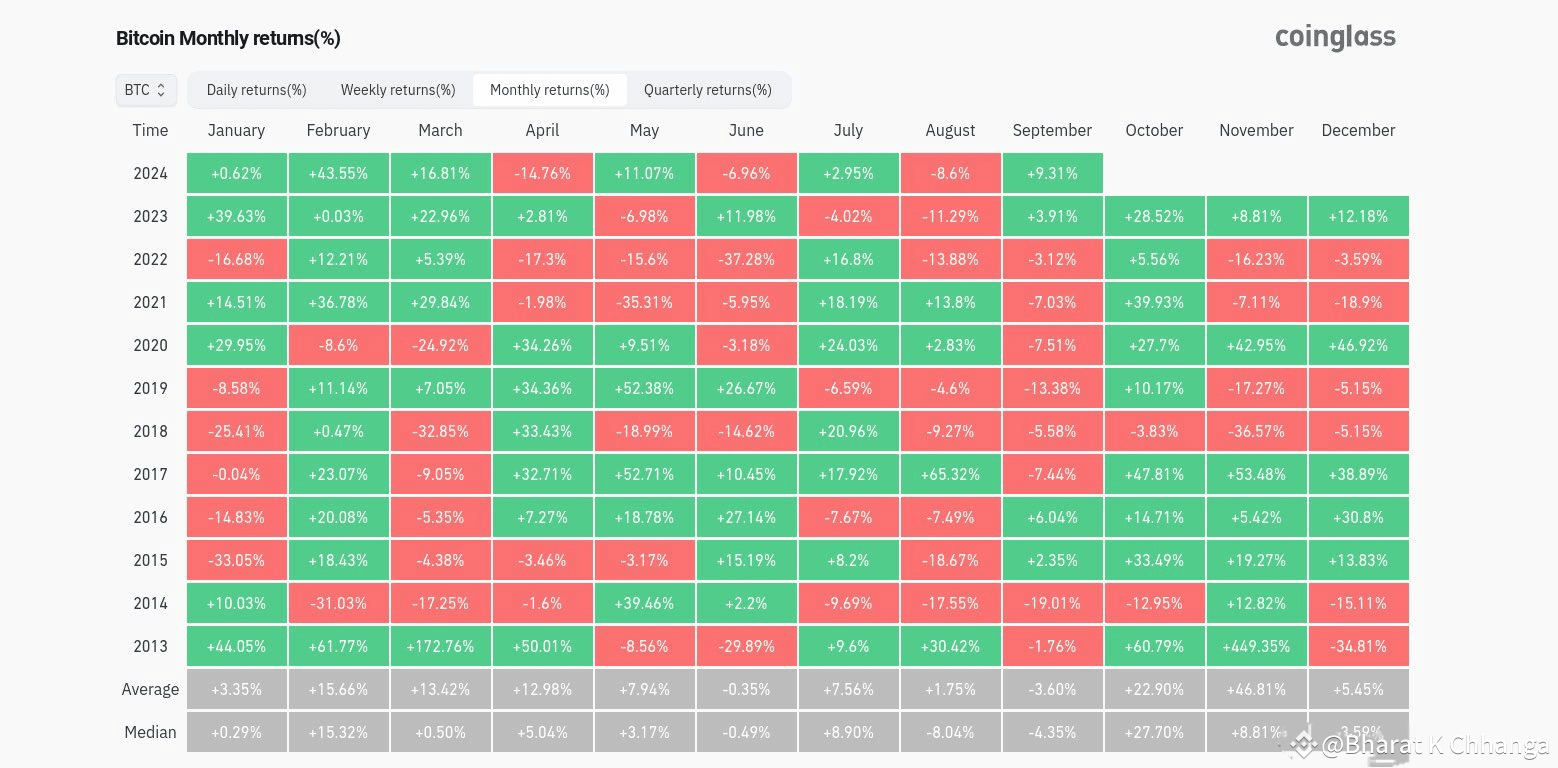Open the Quarterly returns(%) tab
The height and width of the screenshot is (768, 1558).
pos(707,90)
